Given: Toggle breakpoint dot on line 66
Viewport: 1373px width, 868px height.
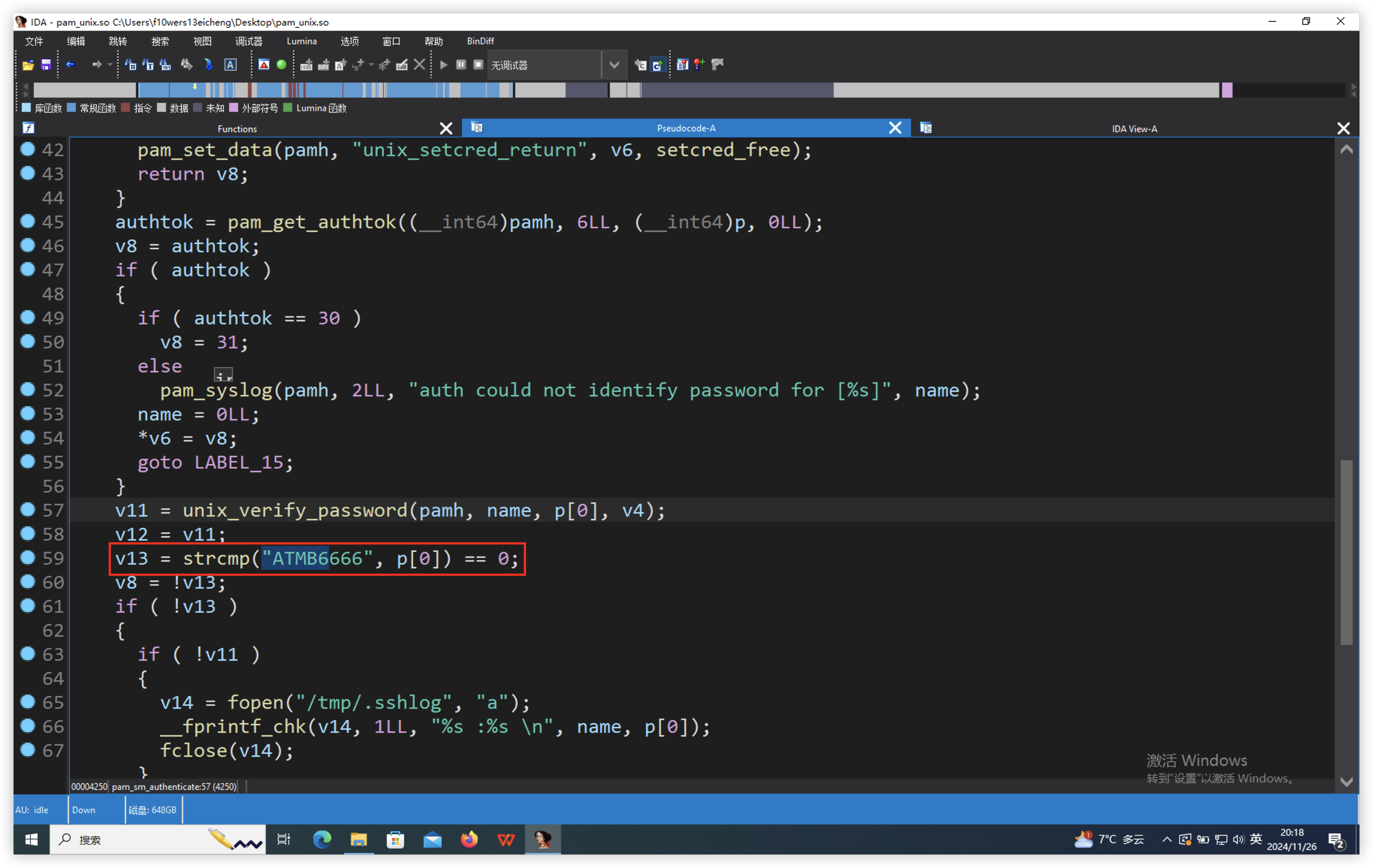Looking at the screenshot, I should pos(27,725).
